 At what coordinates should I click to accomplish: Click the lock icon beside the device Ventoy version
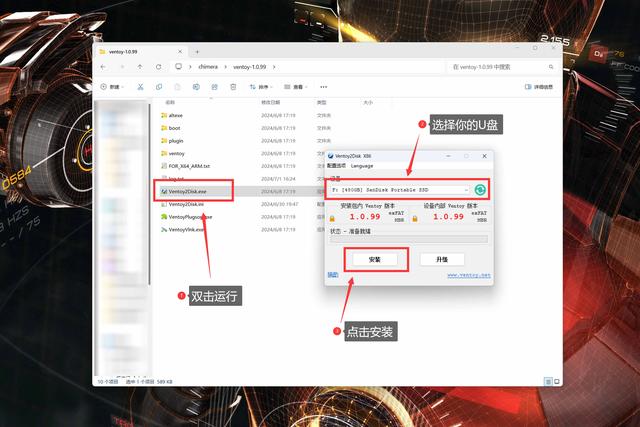[x=415, y=219]
